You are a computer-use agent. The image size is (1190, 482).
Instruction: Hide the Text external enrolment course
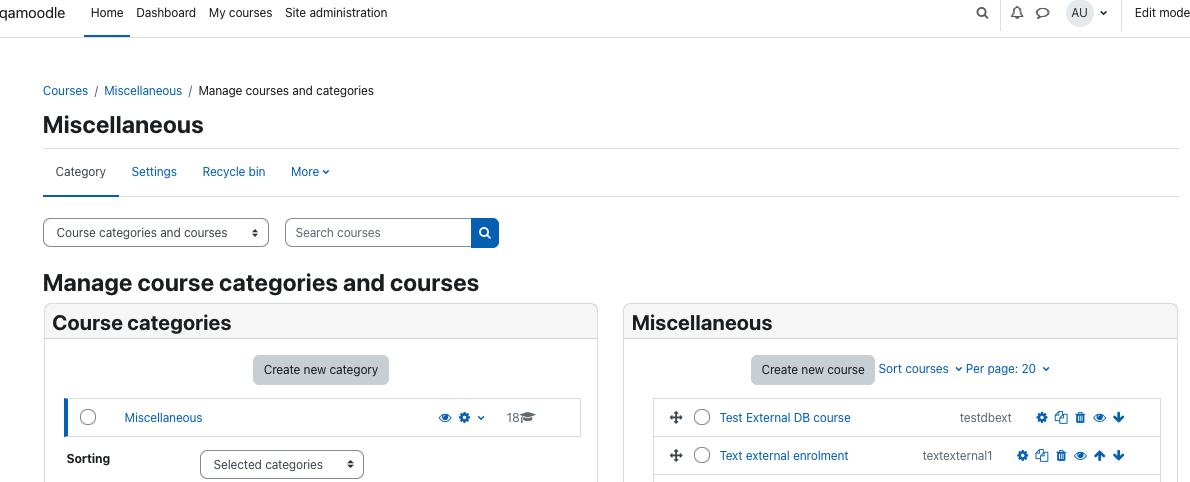pyautogui.click(x=1081, y=455)
